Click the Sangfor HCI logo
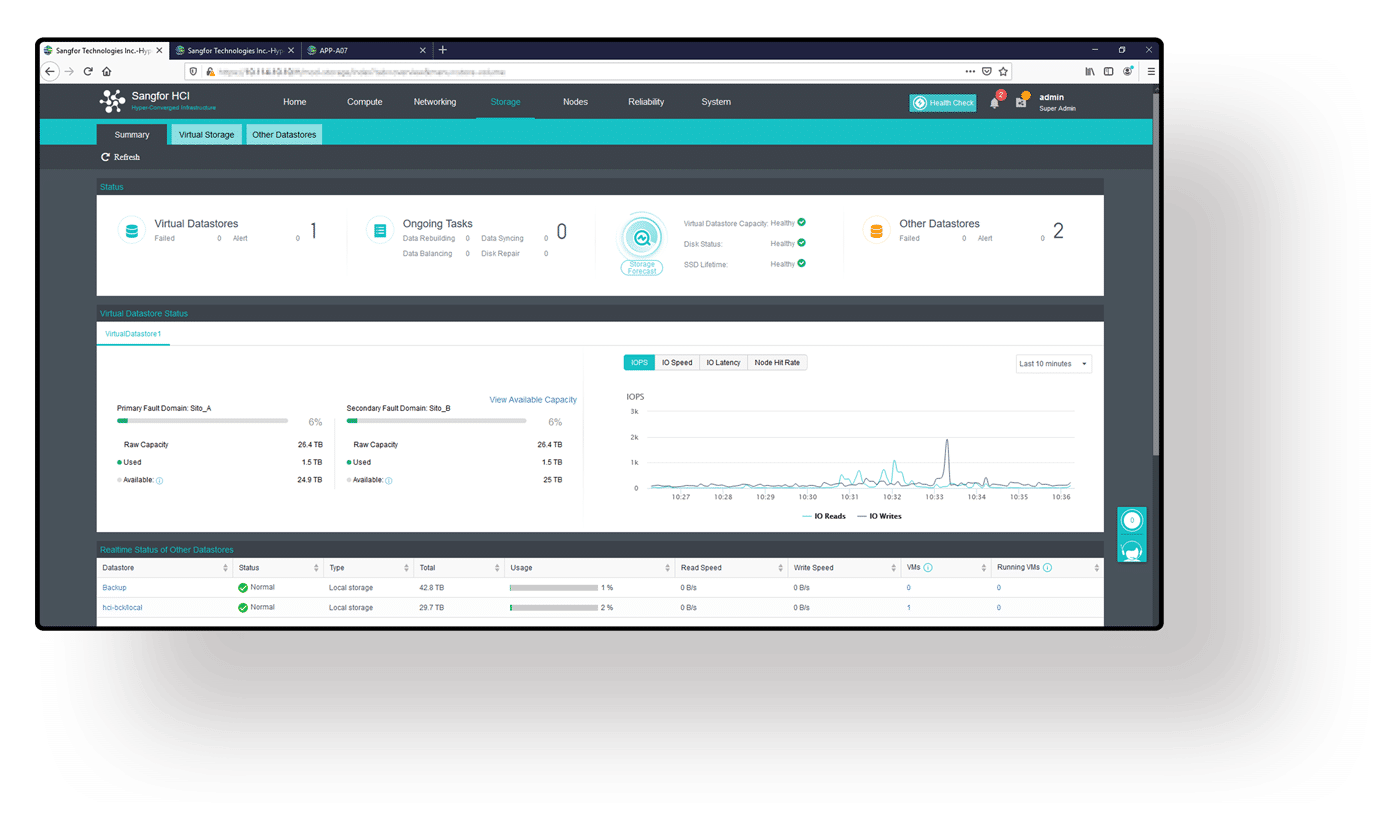Image resolution: width=1375 pixels, height=818 pixels. pyautogui.click(x=112, y=101)
